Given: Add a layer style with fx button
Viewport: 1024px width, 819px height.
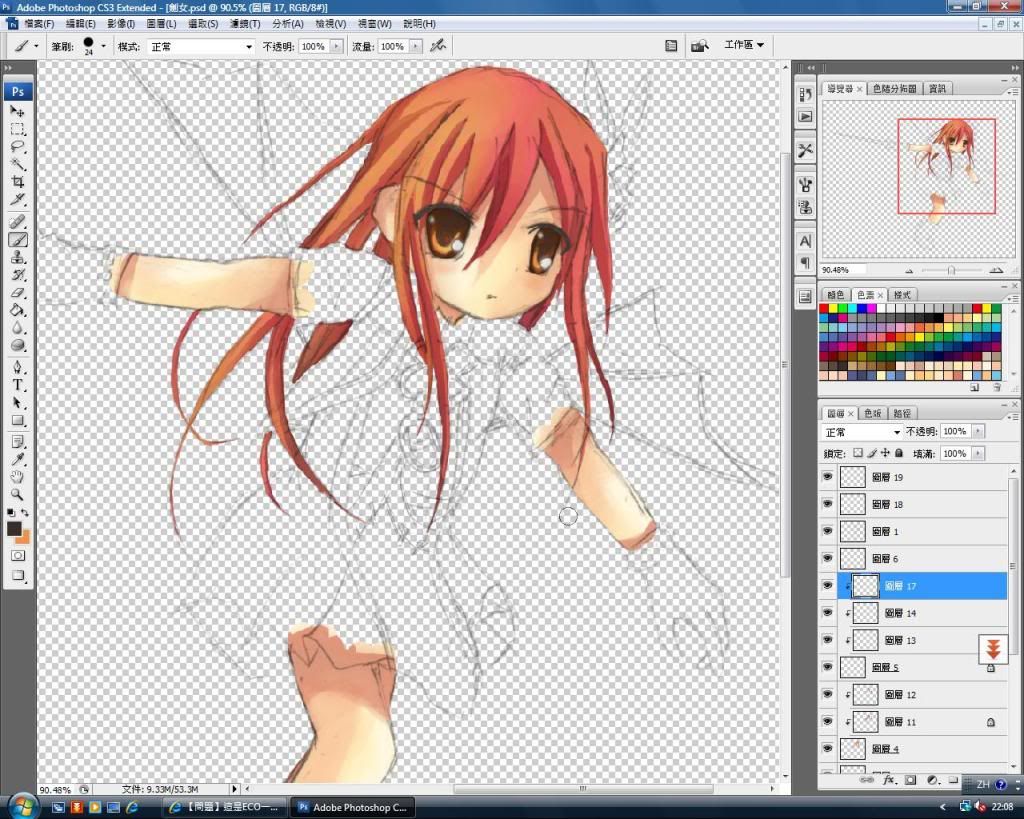Looking at the screenshot, I should [x=889, y=780].
